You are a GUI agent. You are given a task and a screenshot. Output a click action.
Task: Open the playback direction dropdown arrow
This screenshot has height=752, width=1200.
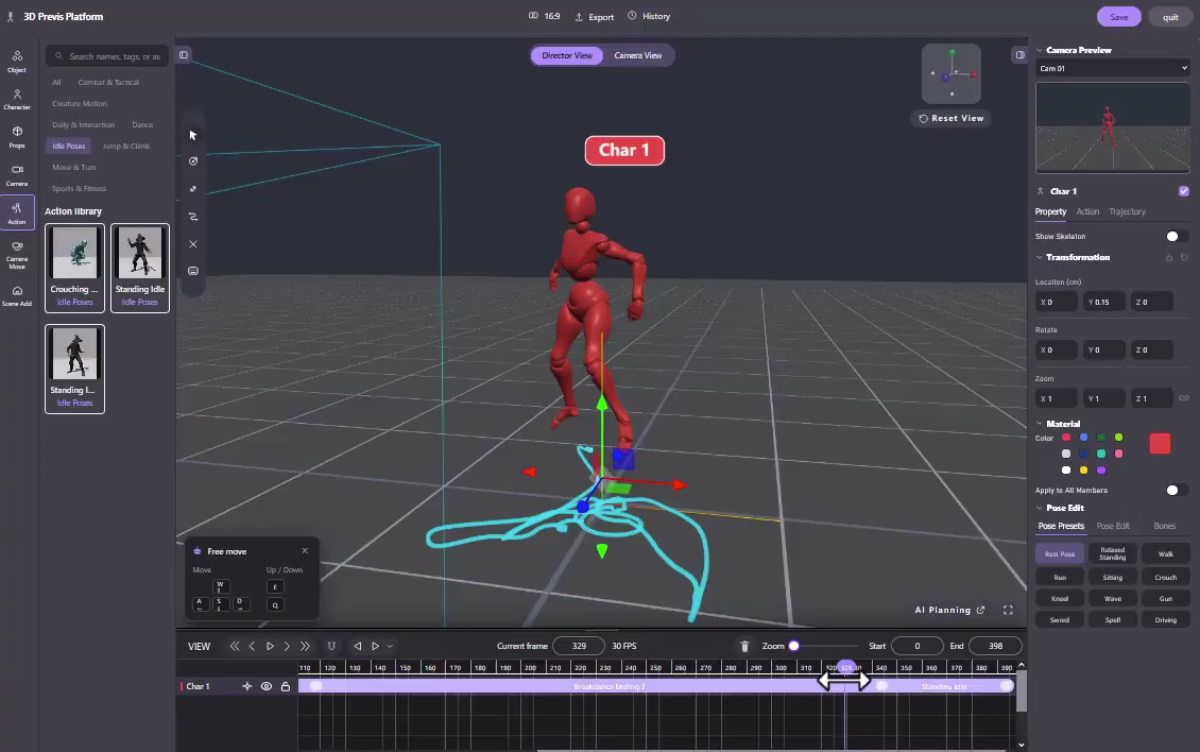point(390,646)
